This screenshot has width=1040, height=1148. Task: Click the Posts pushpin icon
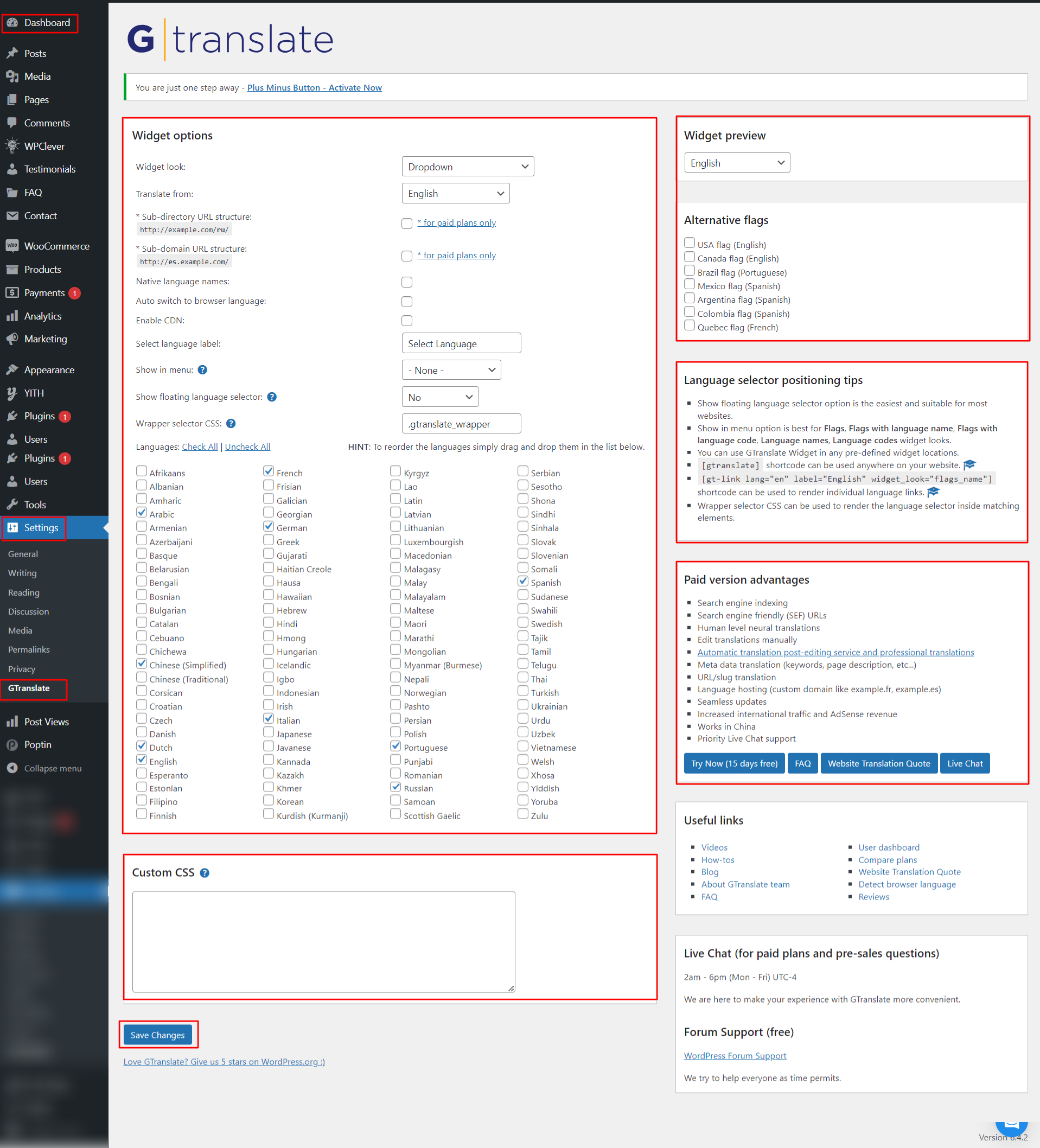pos(12,54)
